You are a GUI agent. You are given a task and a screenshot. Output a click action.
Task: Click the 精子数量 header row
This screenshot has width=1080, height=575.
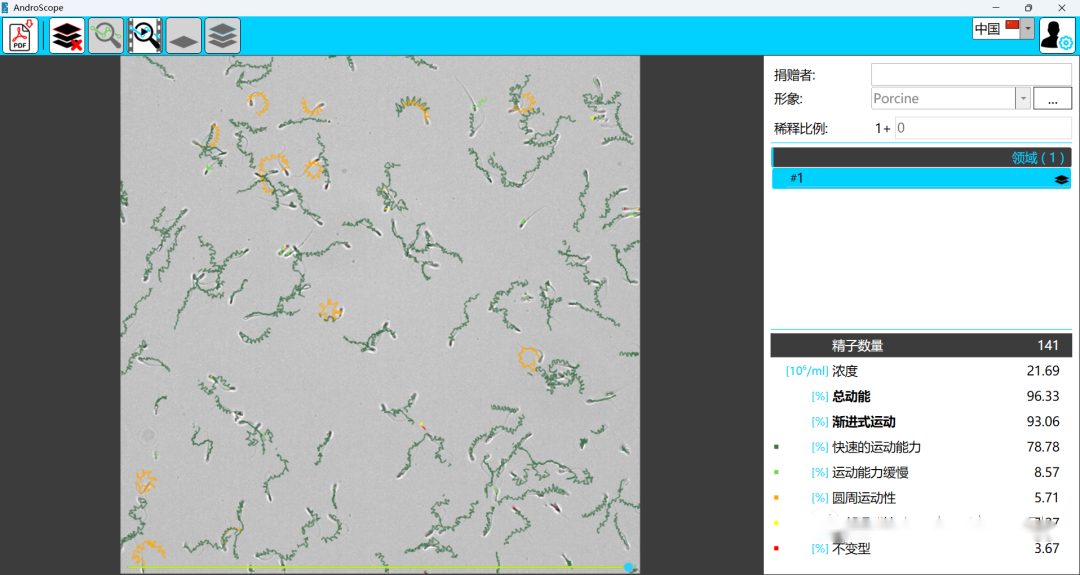pyautogui.click(x=922, y=346)
